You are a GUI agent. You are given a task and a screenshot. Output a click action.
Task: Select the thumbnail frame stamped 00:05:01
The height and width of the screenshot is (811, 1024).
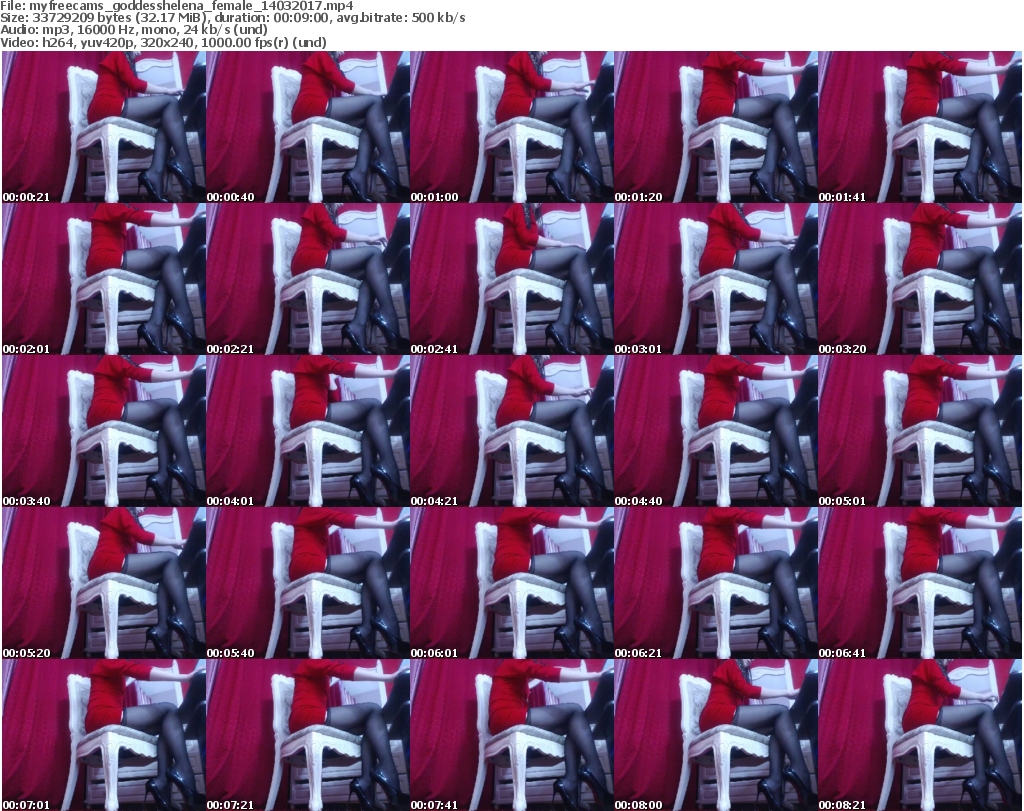tap(920, 431)
